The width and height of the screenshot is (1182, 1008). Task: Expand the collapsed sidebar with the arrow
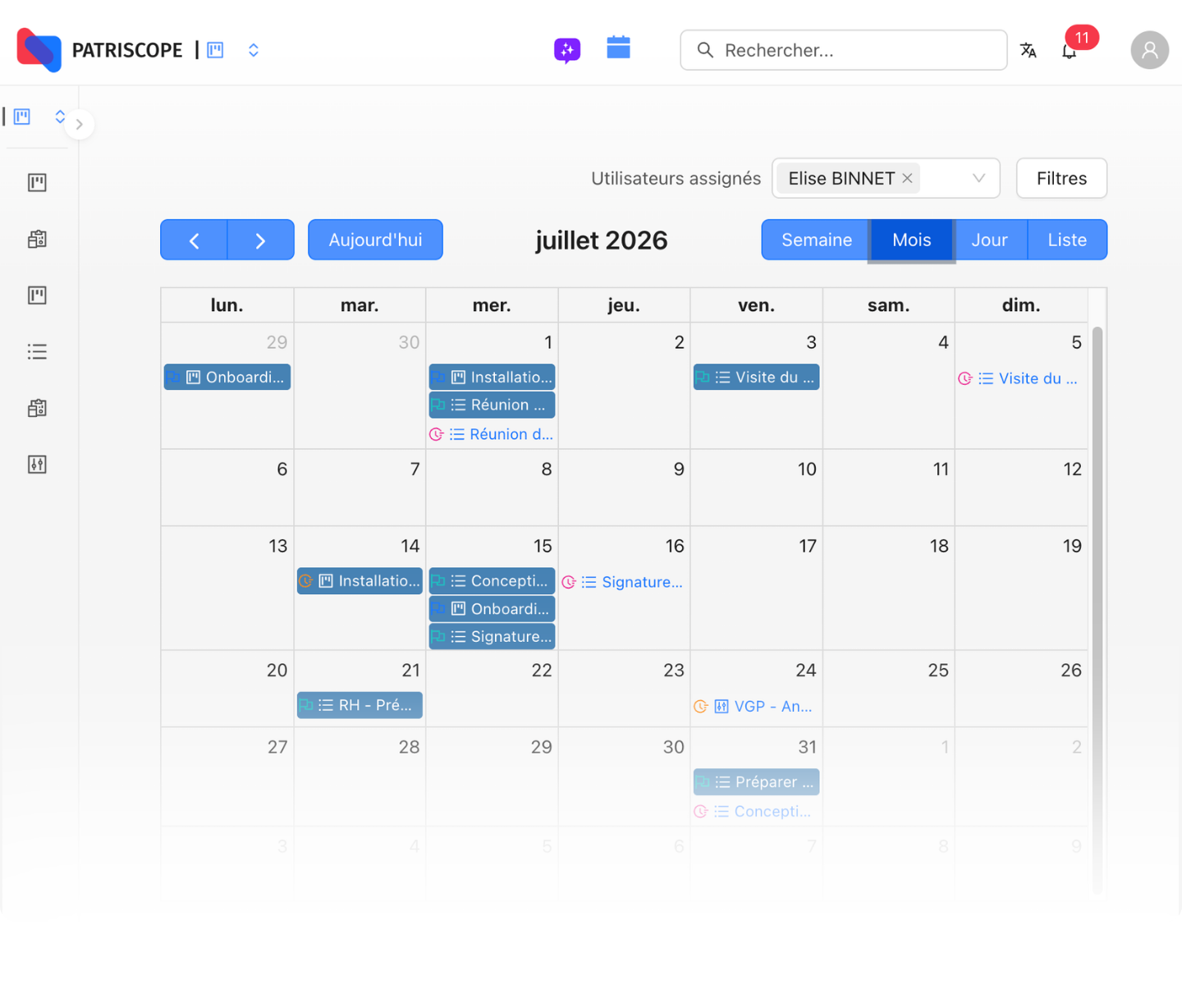[79, 125]
